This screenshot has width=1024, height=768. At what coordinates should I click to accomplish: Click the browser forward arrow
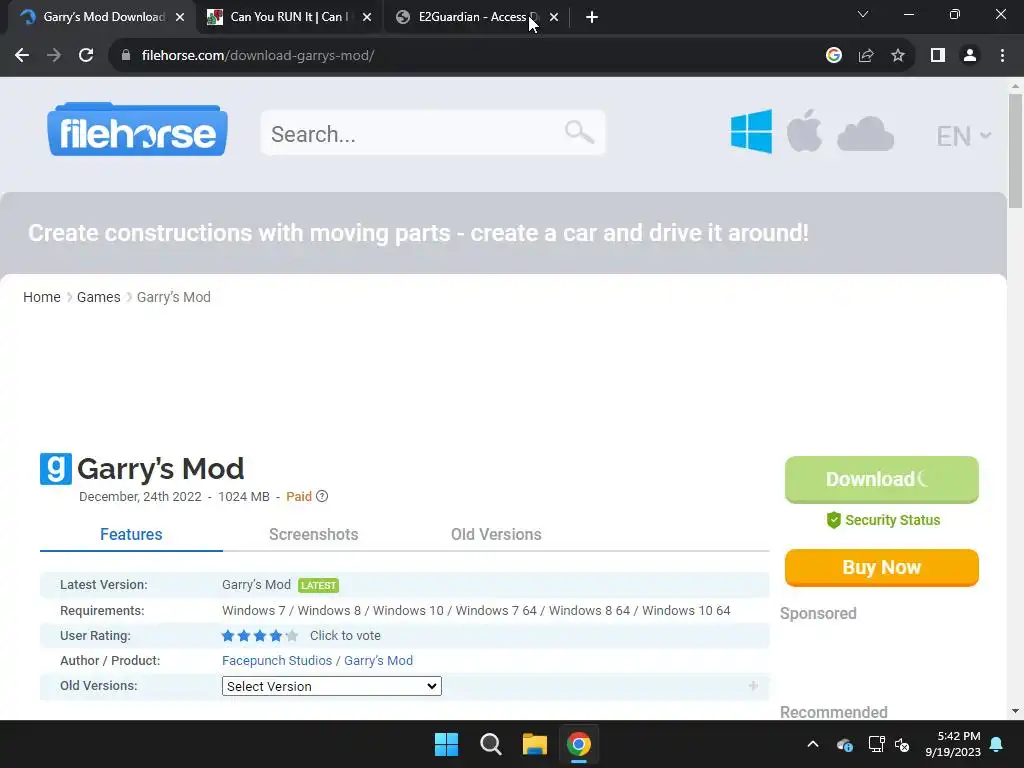(54, 56)
